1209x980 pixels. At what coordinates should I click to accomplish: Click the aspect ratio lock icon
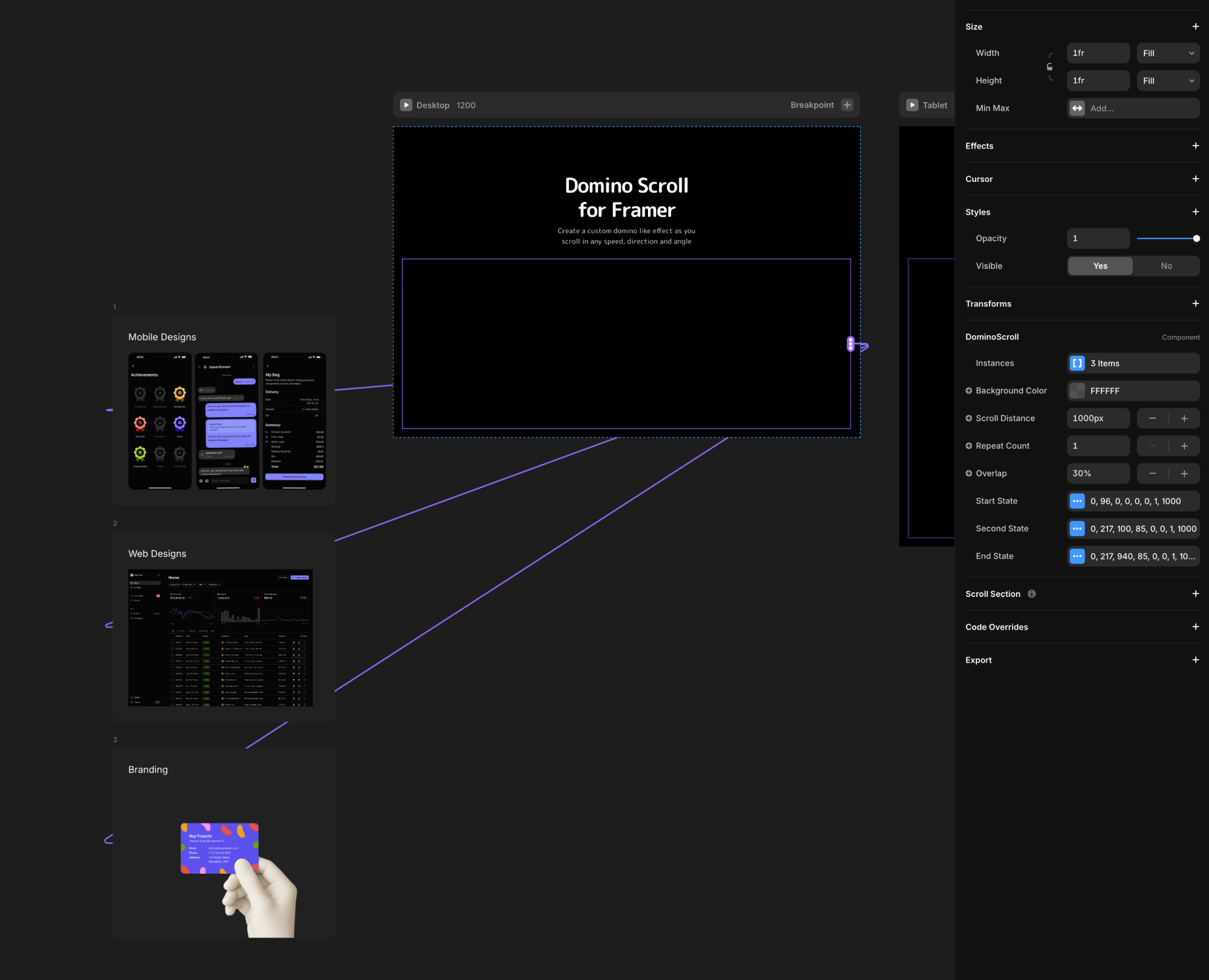point(1050,67)
